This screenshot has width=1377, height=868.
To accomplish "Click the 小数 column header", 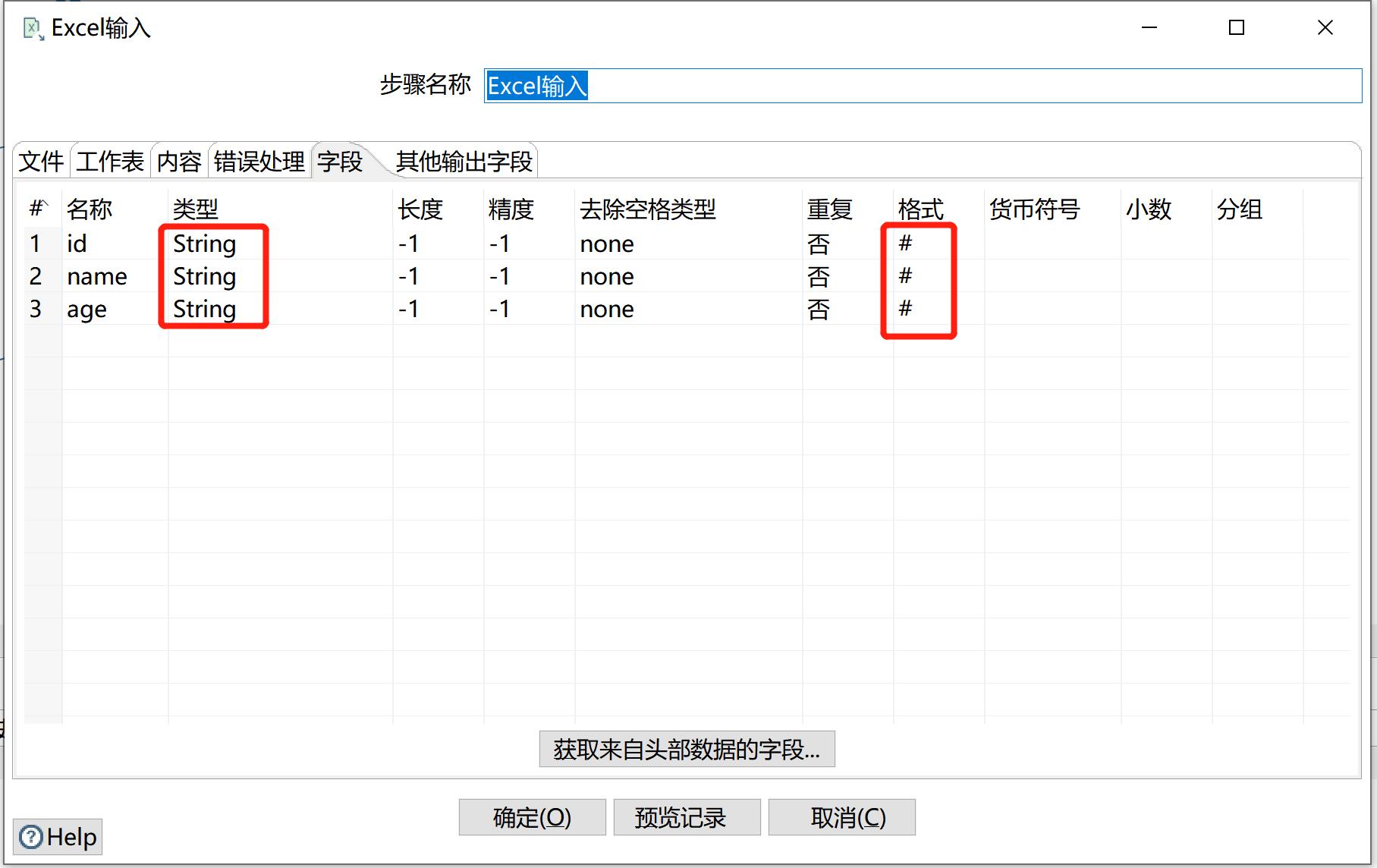I will tap(1166, 209).
